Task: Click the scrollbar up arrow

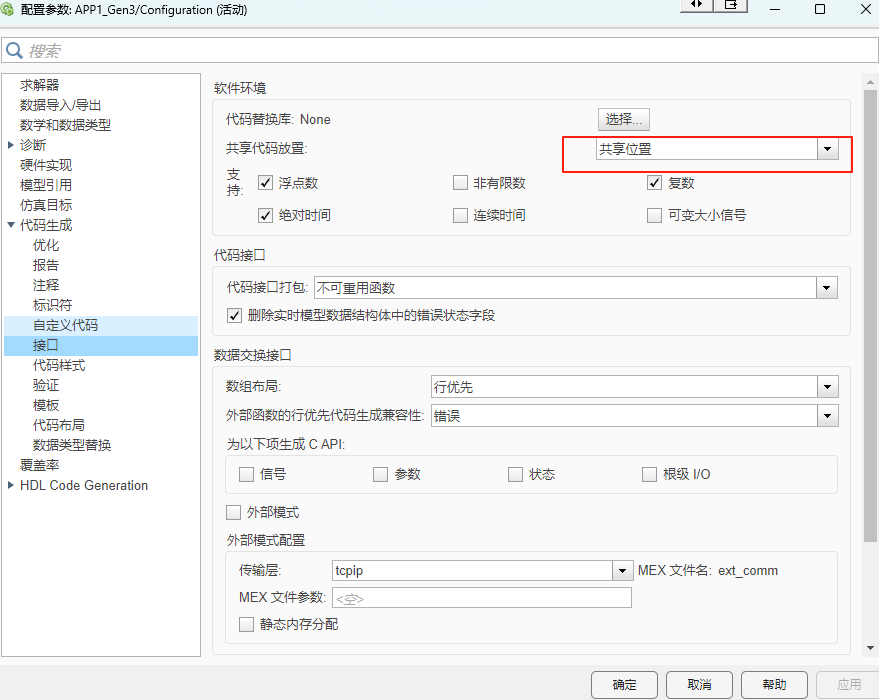Action: pos(870,82)
